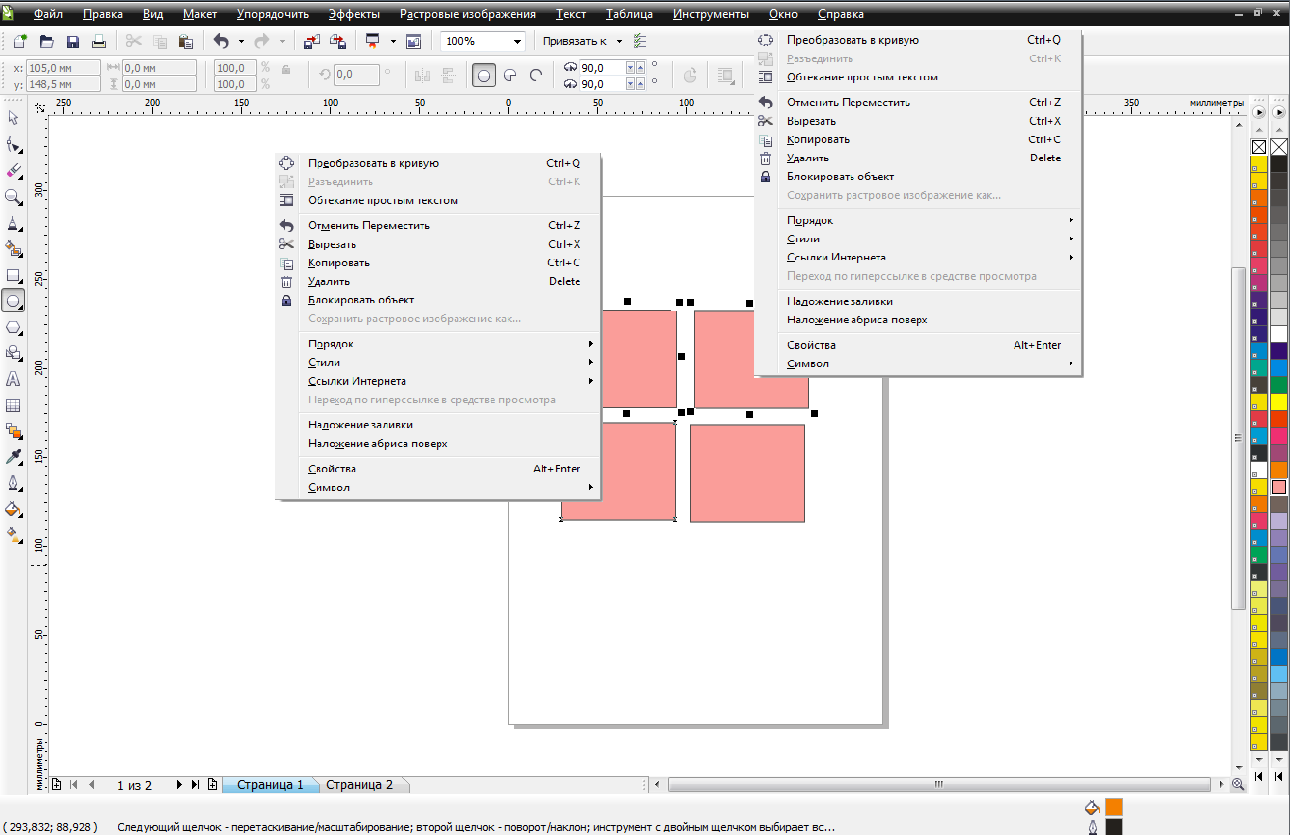1290x835 pixels.
Task: Toggle the lock ratio padlock
Action: [x=287, y=69]
